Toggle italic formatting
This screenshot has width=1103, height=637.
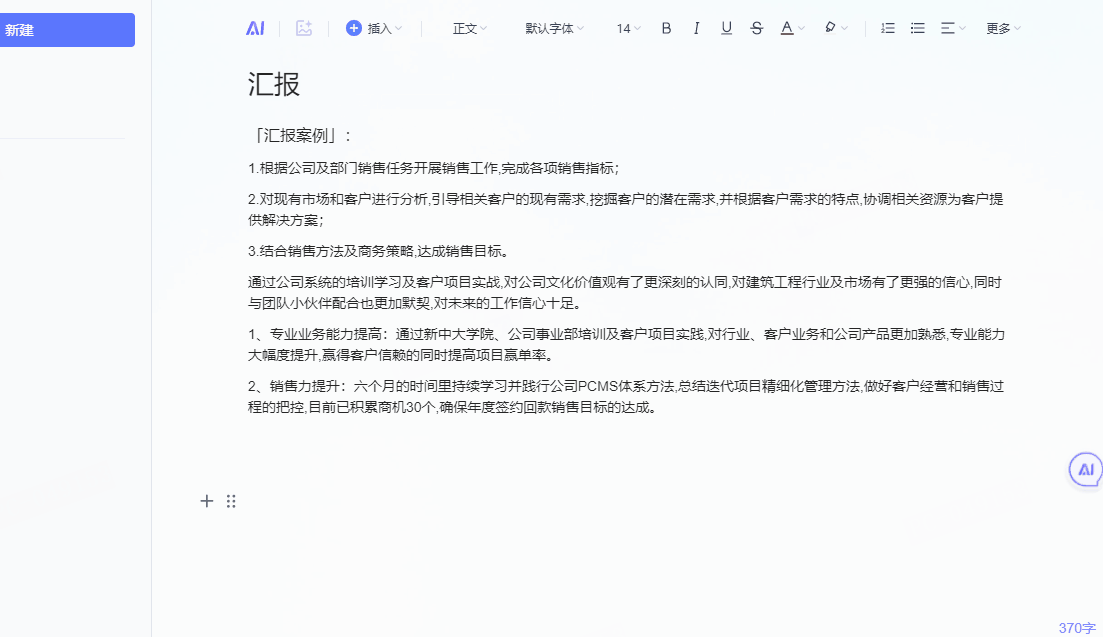696,28
